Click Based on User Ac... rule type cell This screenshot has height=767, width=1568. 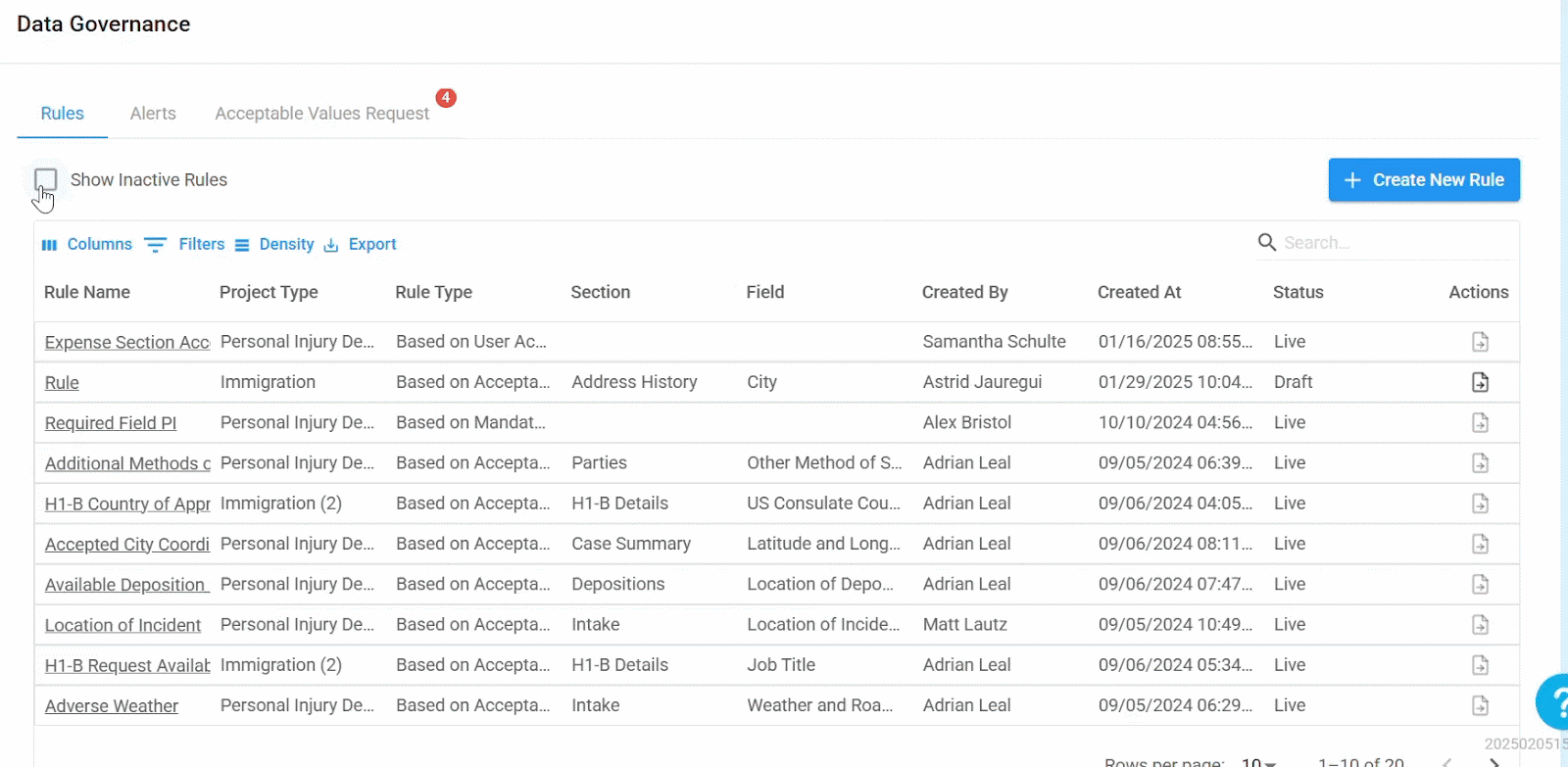tap(471, 342)
